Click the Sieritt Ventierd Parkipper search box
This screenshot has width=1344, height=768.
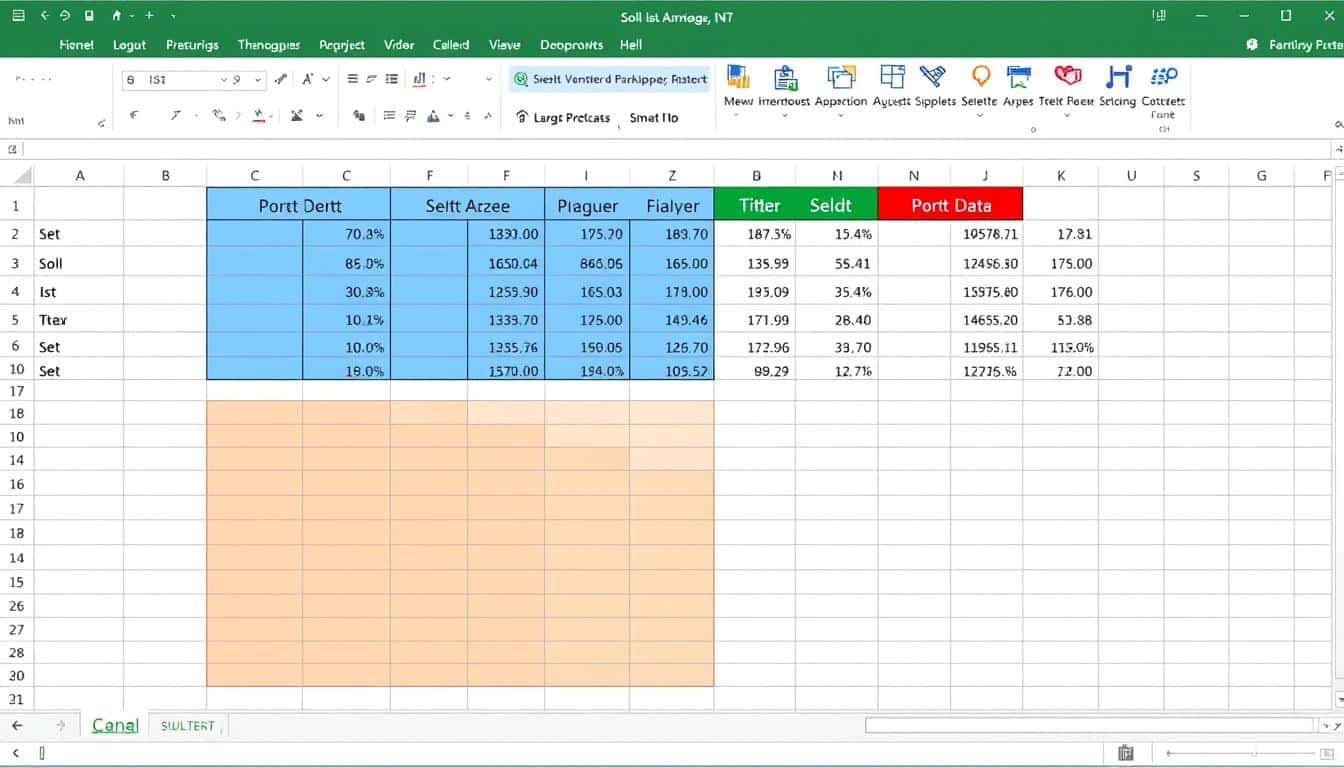coord(610,79)
